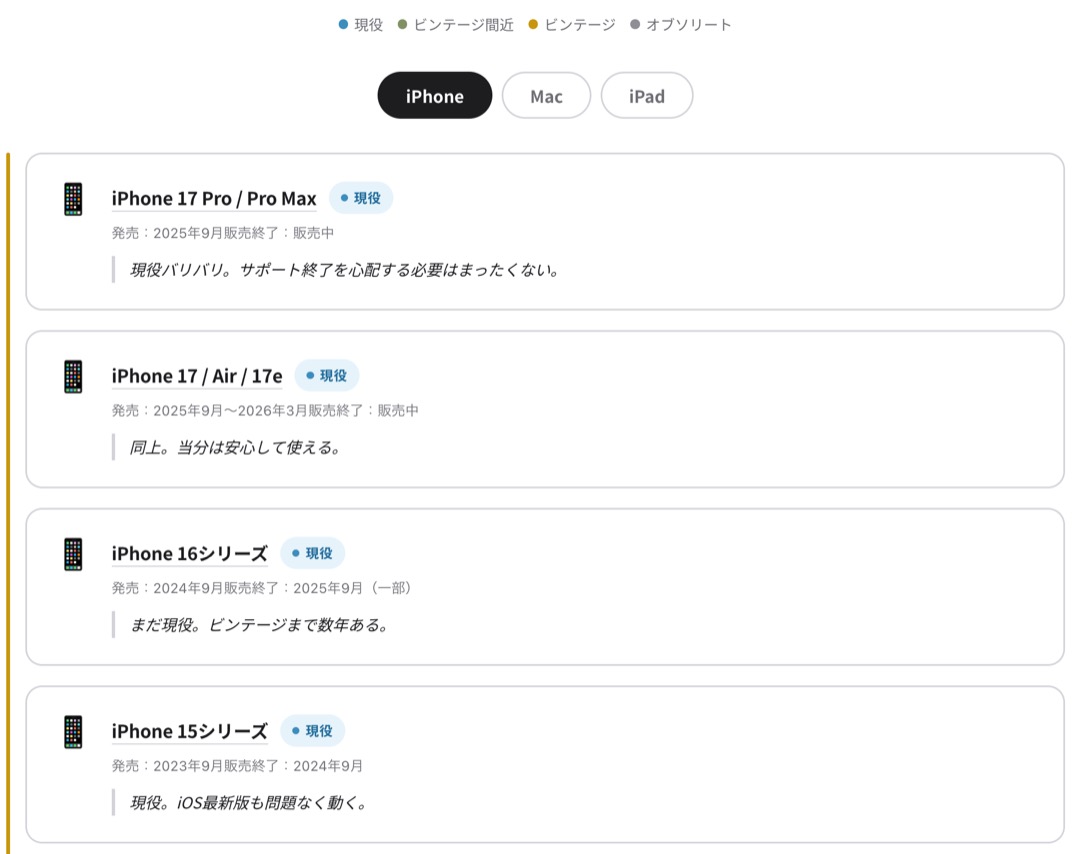This screenshot has width=1080, height=854.
Task: Switch to the Mac tab
Action: pyautogui.click(x=546, y=96)
